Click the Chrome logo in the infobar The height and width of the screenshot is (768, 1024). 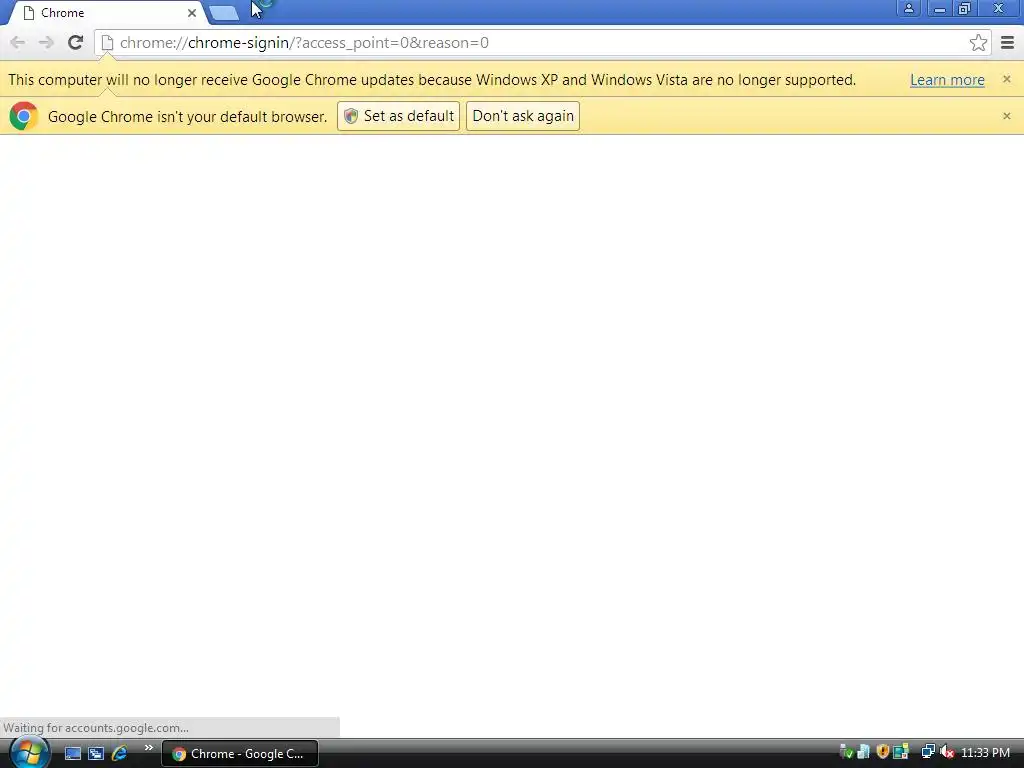coord(24,116)
